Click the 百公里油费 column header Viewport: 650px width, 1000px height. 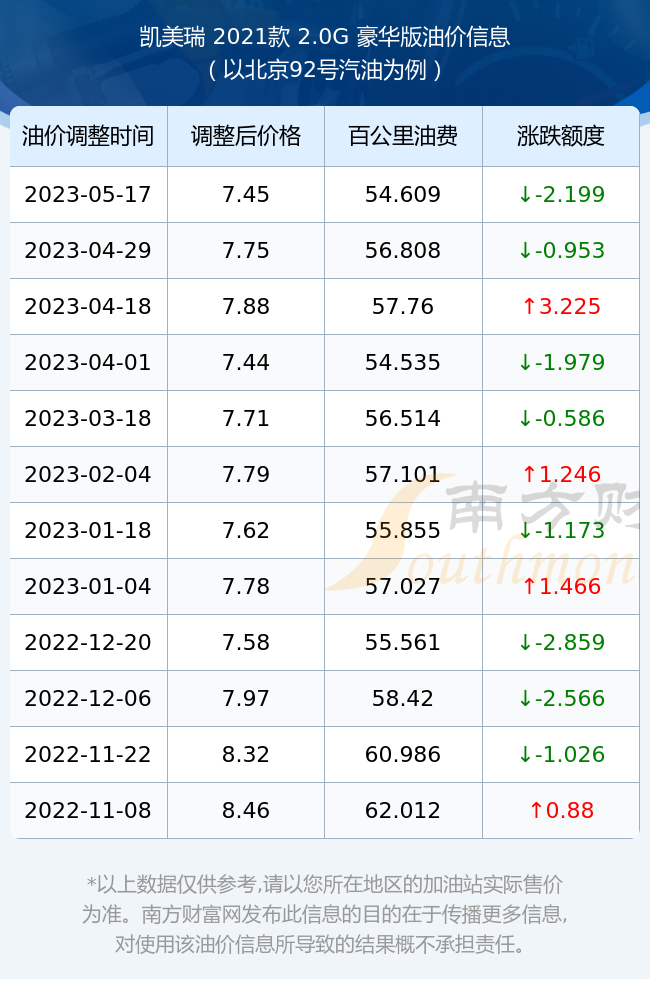point(403,136)
